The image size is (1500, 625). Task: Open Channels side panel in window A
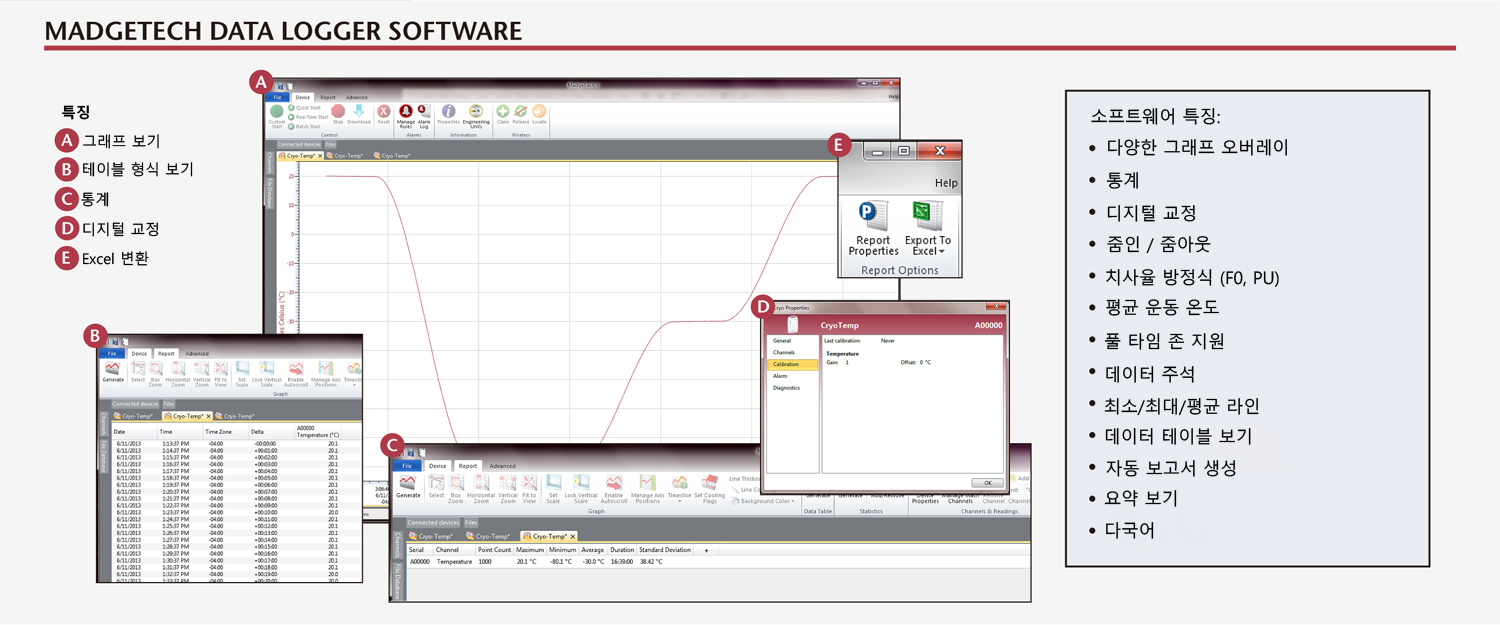(x=269, y=162)
